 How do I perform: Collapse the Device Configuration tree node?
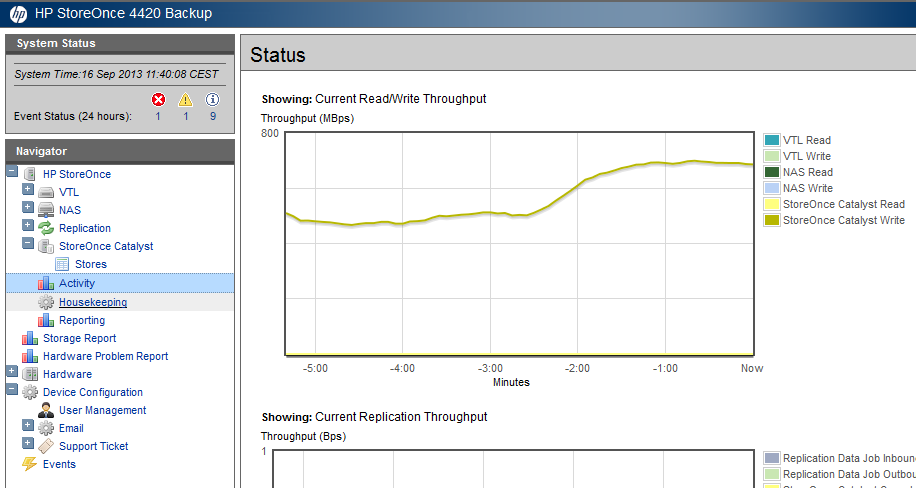12,389
